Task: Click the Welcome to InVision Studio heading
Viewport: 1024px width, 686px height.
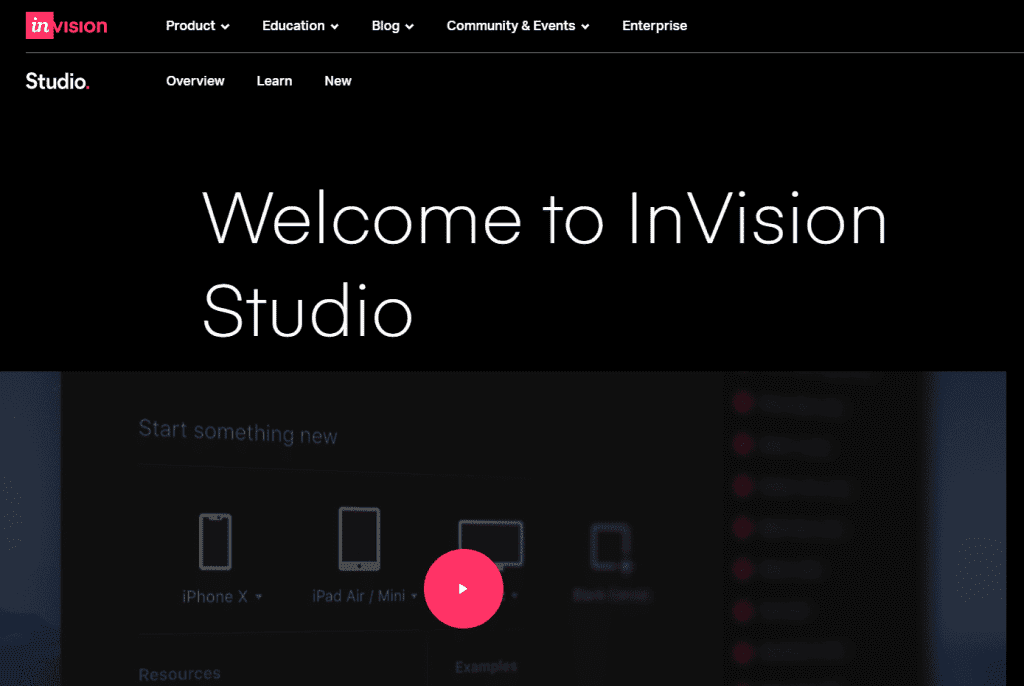Action: pos(544,265)
